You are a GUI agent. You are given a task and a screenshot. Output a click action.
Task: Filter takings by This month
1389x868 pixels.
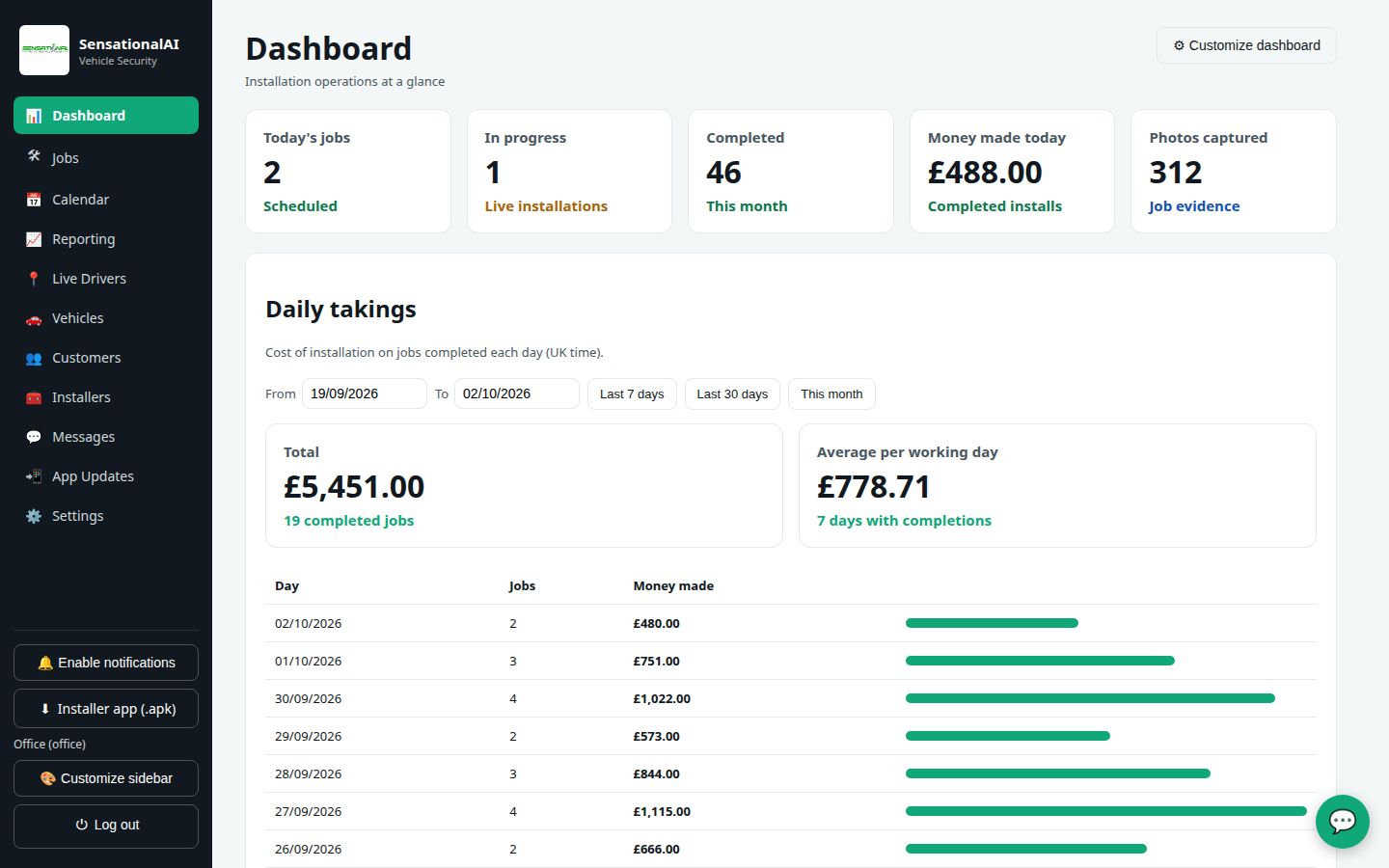(831, 393)
